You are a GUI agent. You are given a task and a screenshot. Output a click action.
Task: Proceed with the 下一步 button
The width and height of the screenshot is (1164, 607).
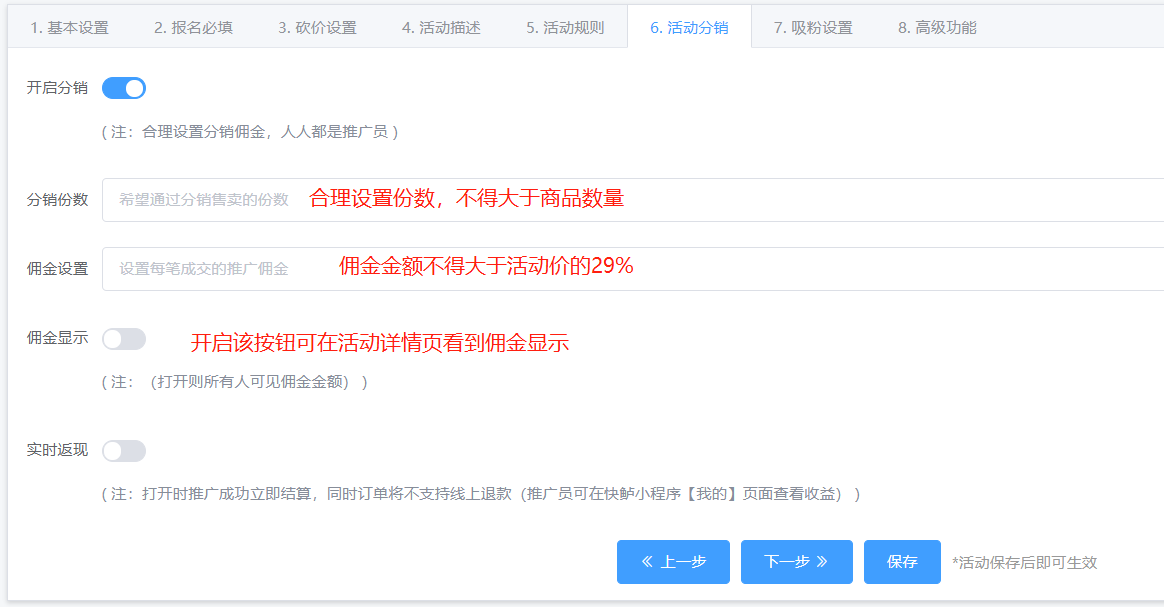[x=796, y=562]
